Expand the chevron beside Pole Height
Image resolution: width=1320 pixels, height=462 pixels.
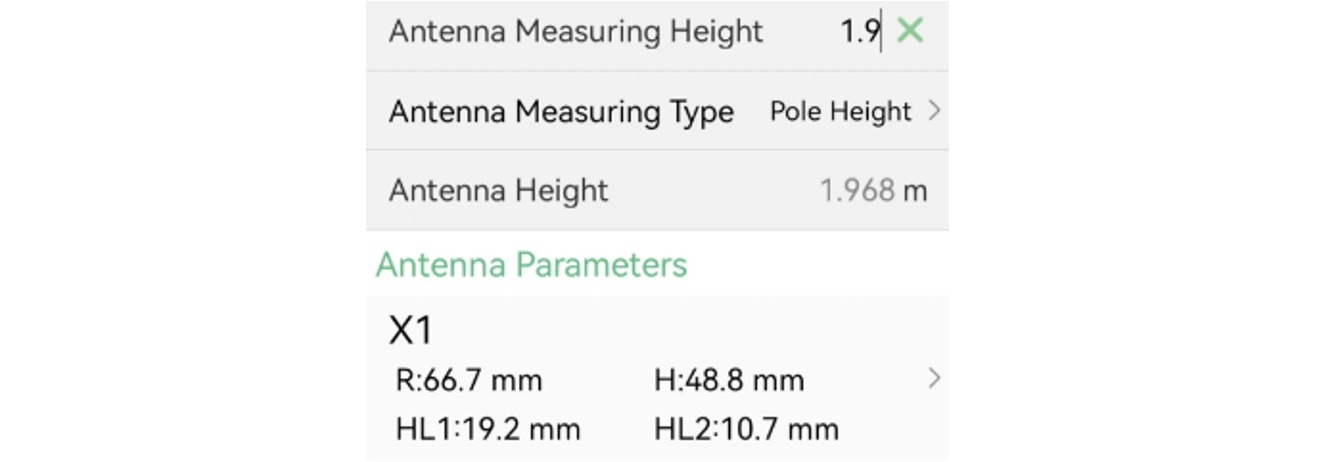tap(935, 111)
